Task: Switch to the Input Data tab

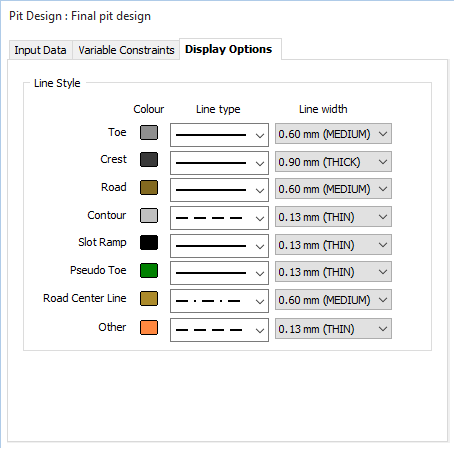Action: coord(40,50)
